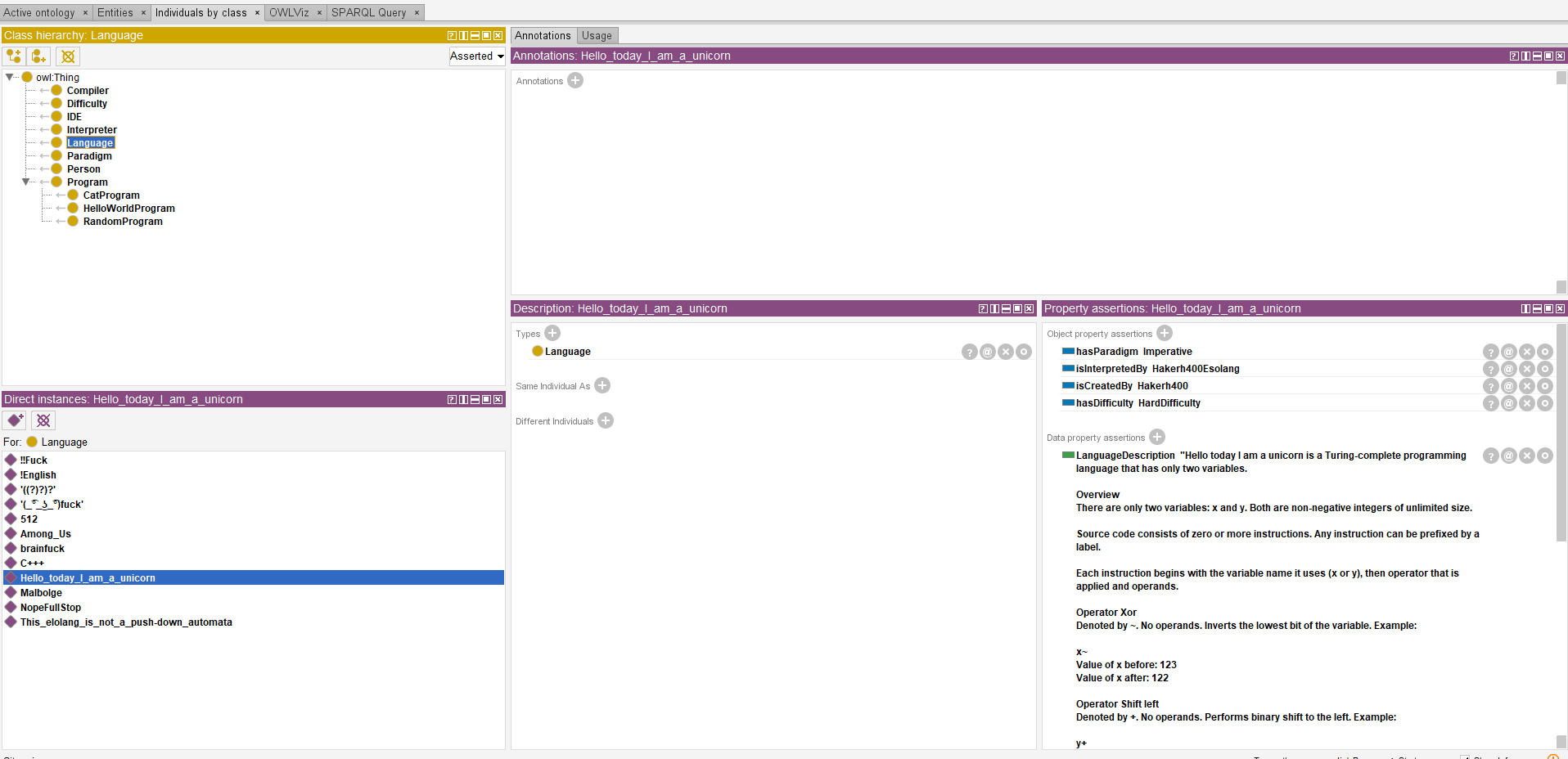
Task: Add a type using Types plus icon
Action: tap(552, 333)
